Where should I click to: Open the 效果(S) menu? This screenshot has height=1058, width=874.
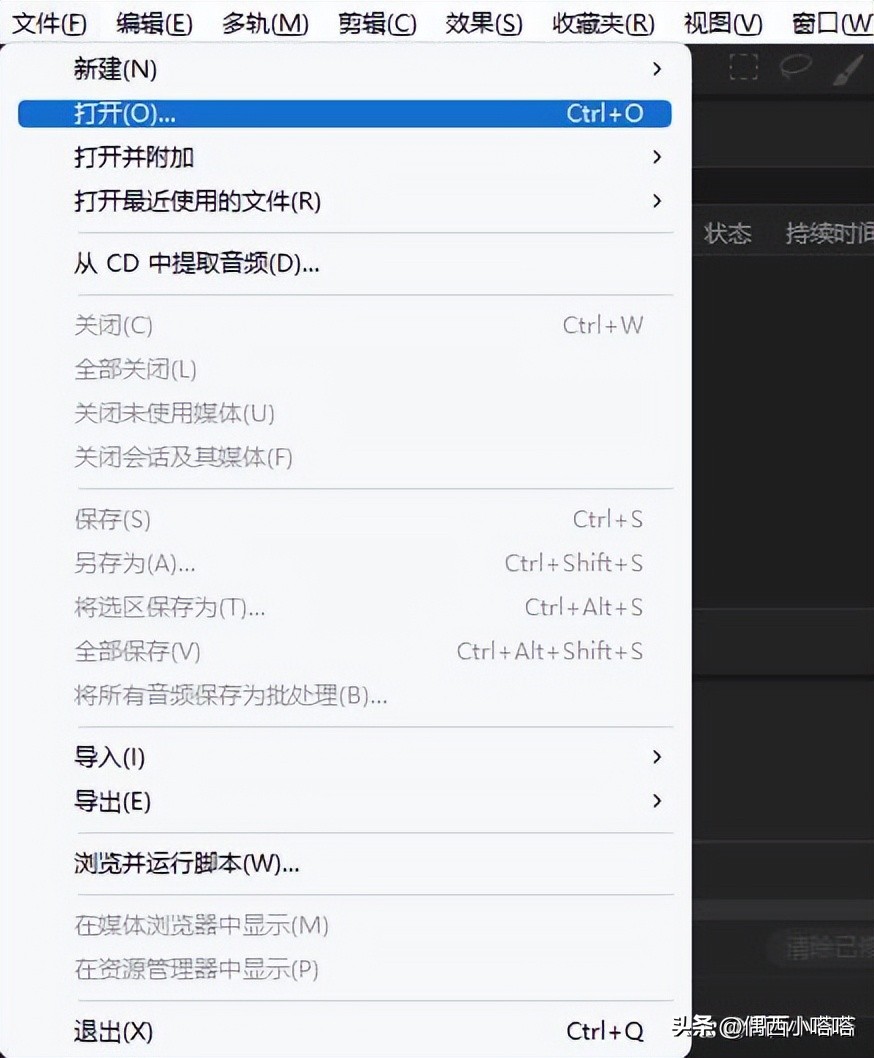pos(483,22)
